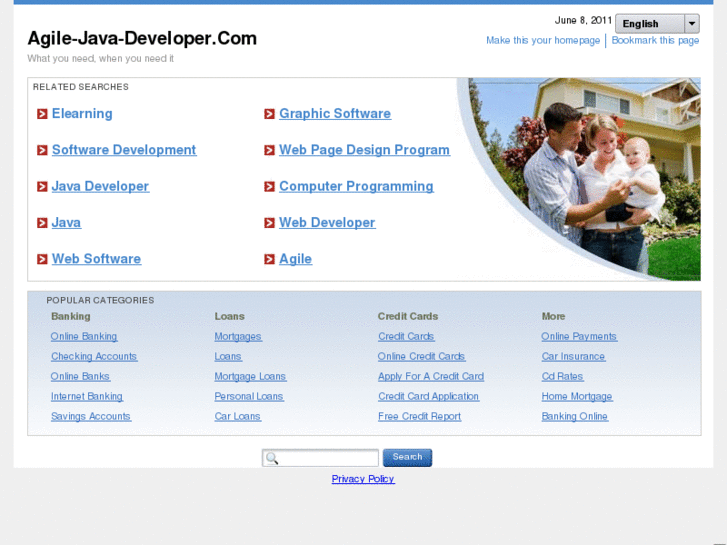727x545 pixels.
Task: Open Checking Accounts link
Action: 94,356
